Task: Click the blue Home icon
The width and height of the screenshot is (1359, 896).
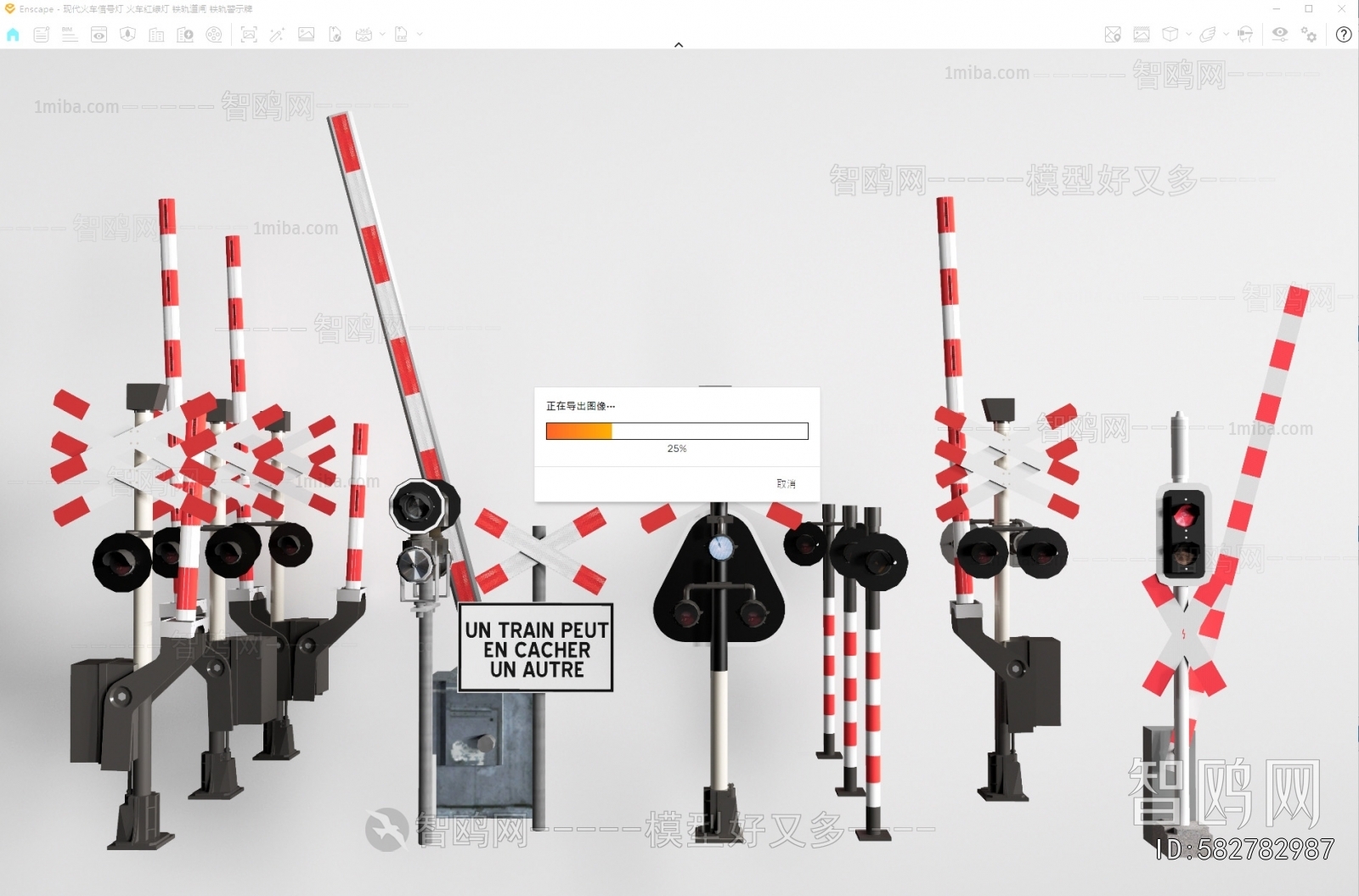Action: (13, 35)
